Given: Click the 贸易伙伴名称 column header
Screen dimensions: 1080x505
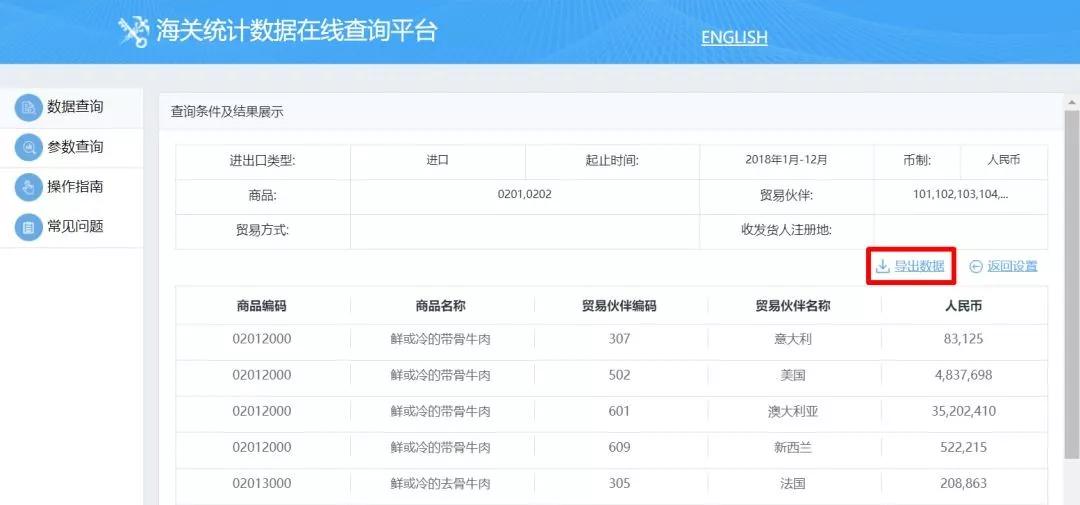Looking at the screenshot, I should pos(793,306).
